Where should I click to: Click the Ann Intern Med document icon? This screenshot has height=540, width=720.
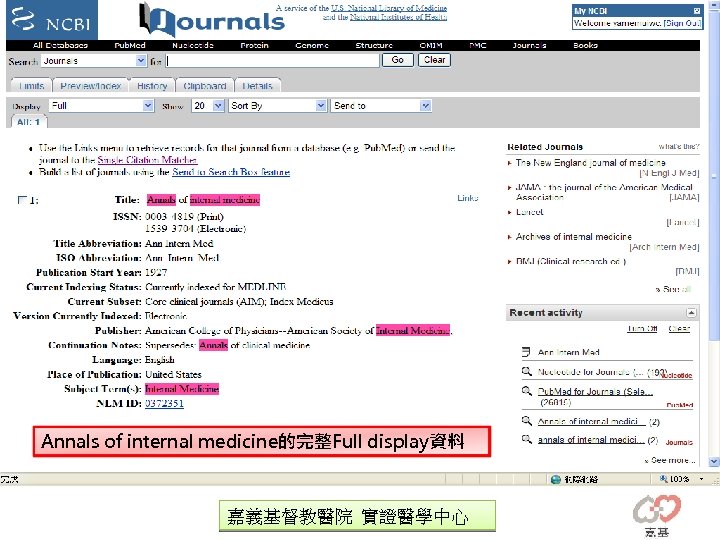pyautogui.click(x=526, y=352)
